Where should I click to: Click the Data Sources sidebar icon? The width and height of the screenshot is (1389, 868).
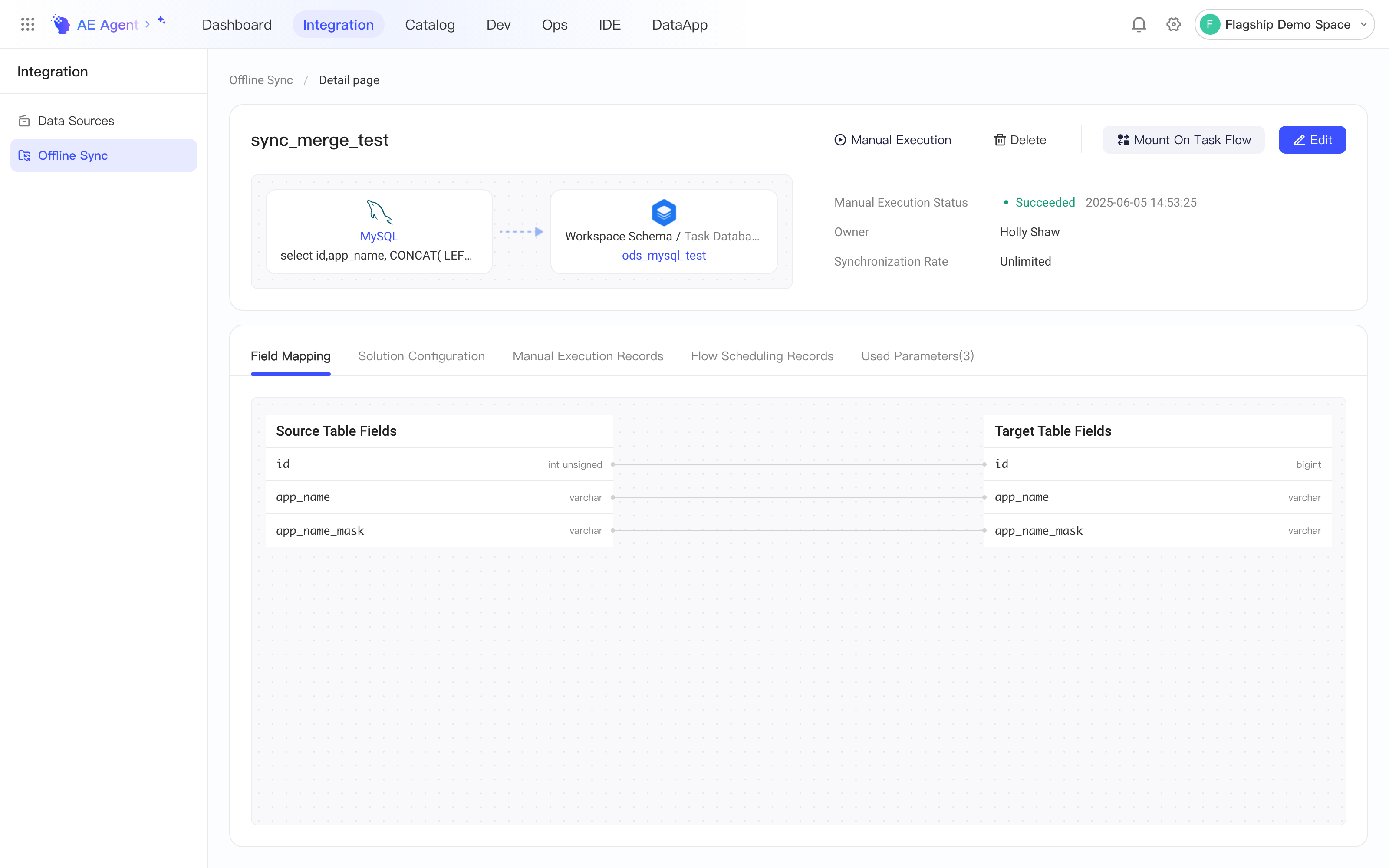coord(24,121)
